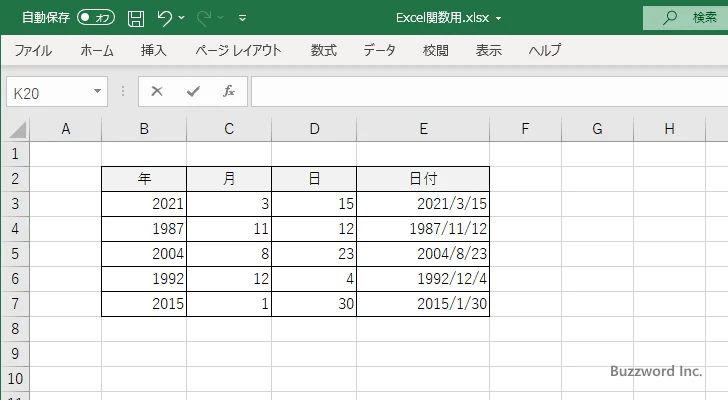Select column B header
728x400 pixels.
(x=144, y=129)
